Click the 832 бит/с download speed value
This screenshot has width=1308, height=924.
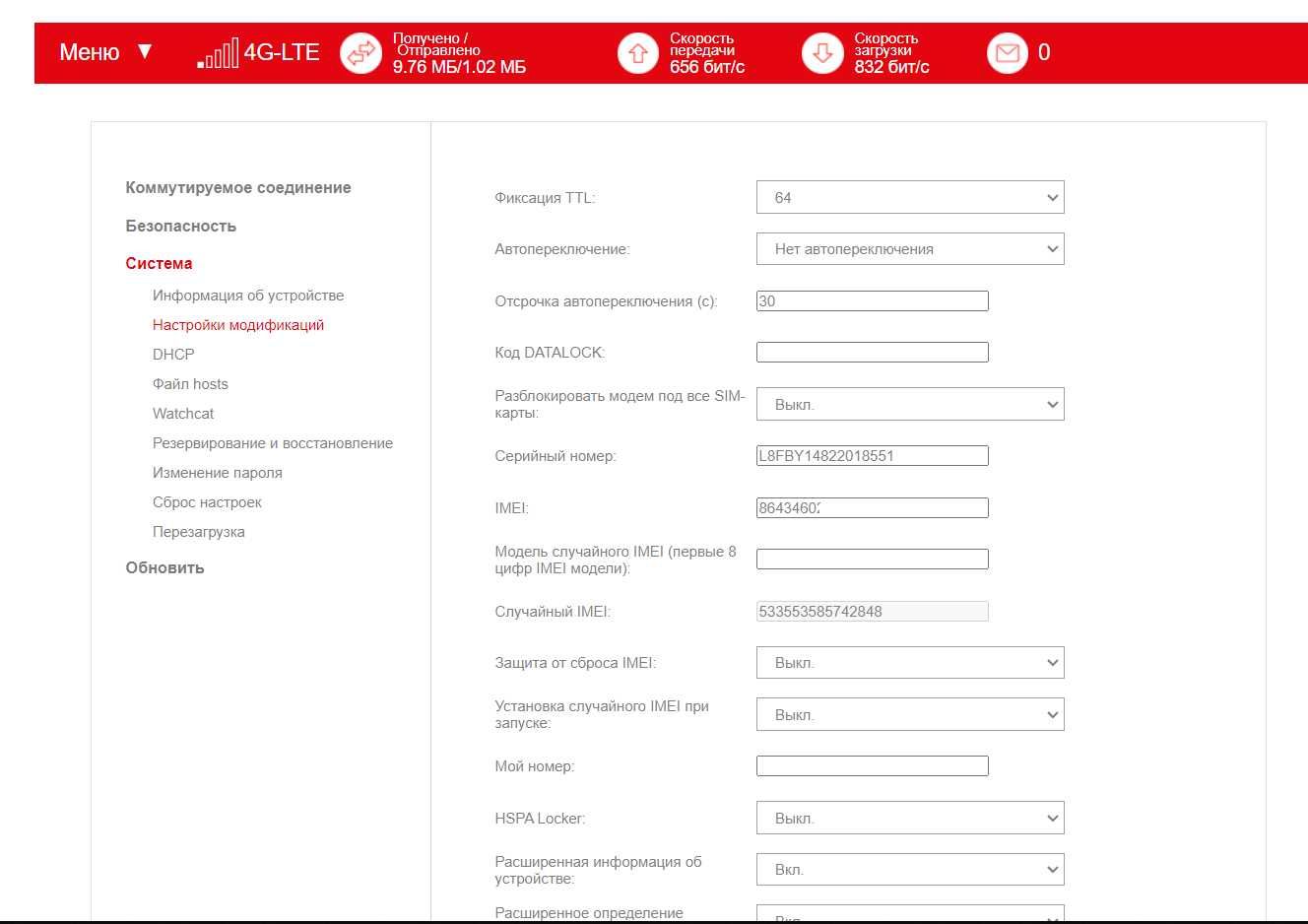click(891, 67)
